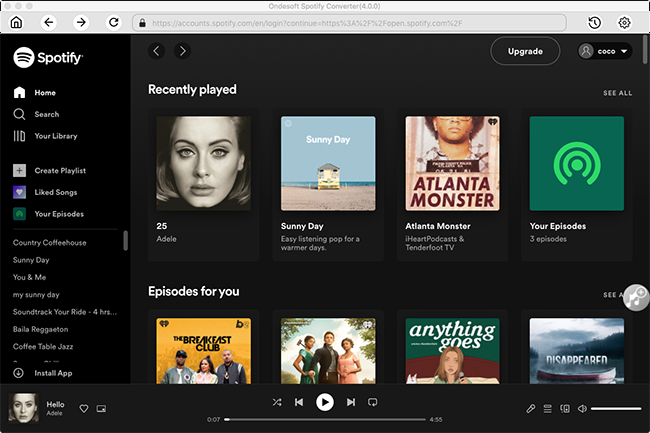Click the floating add-music icon
The width and height of the screenshot is (650, 433).
(636, 296)
